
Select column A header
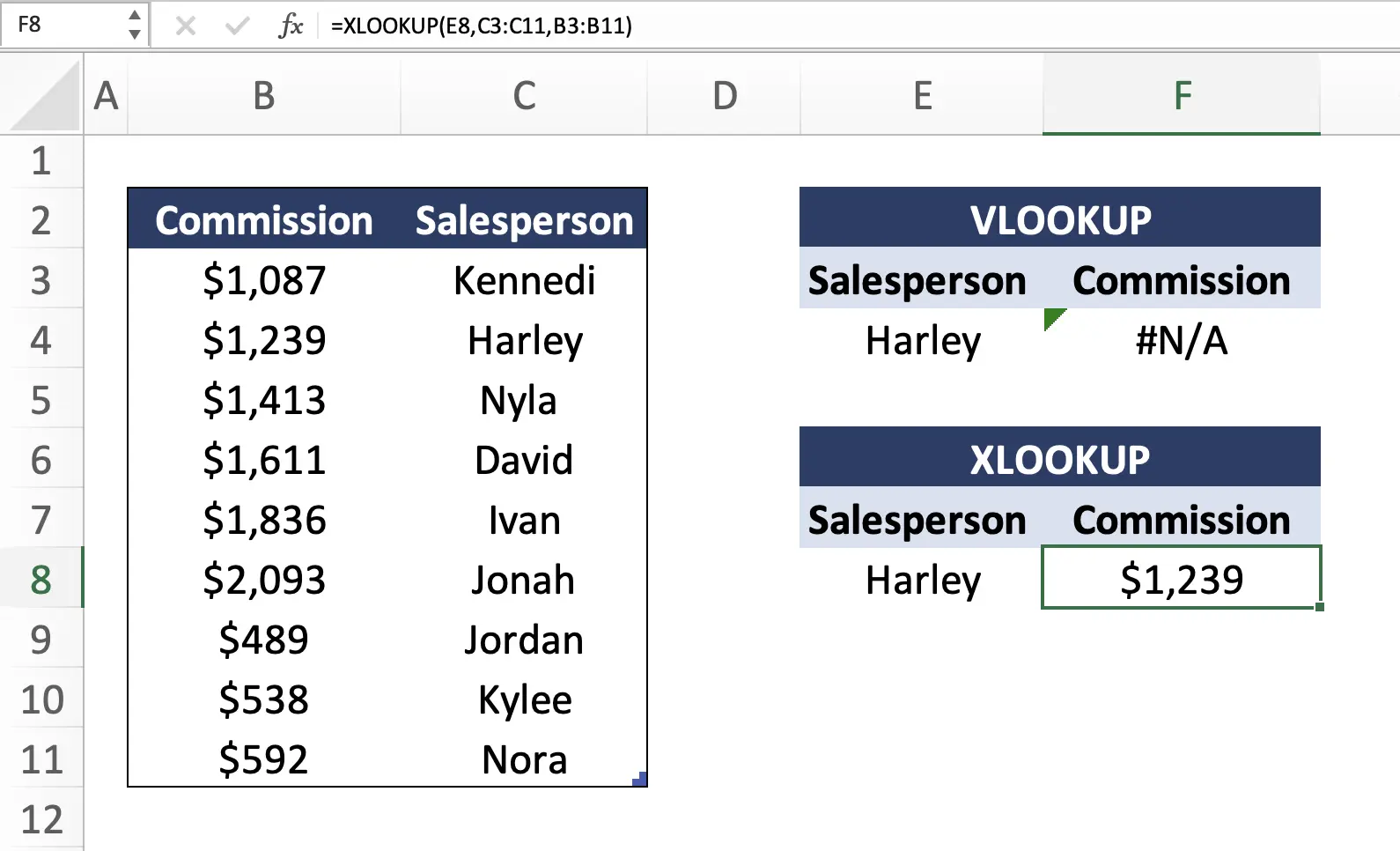click(106, 95)
